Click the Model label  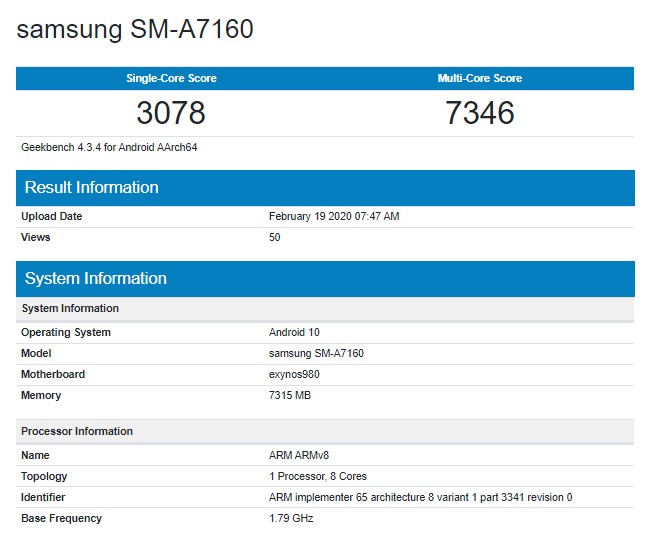[x=36, y=353]
